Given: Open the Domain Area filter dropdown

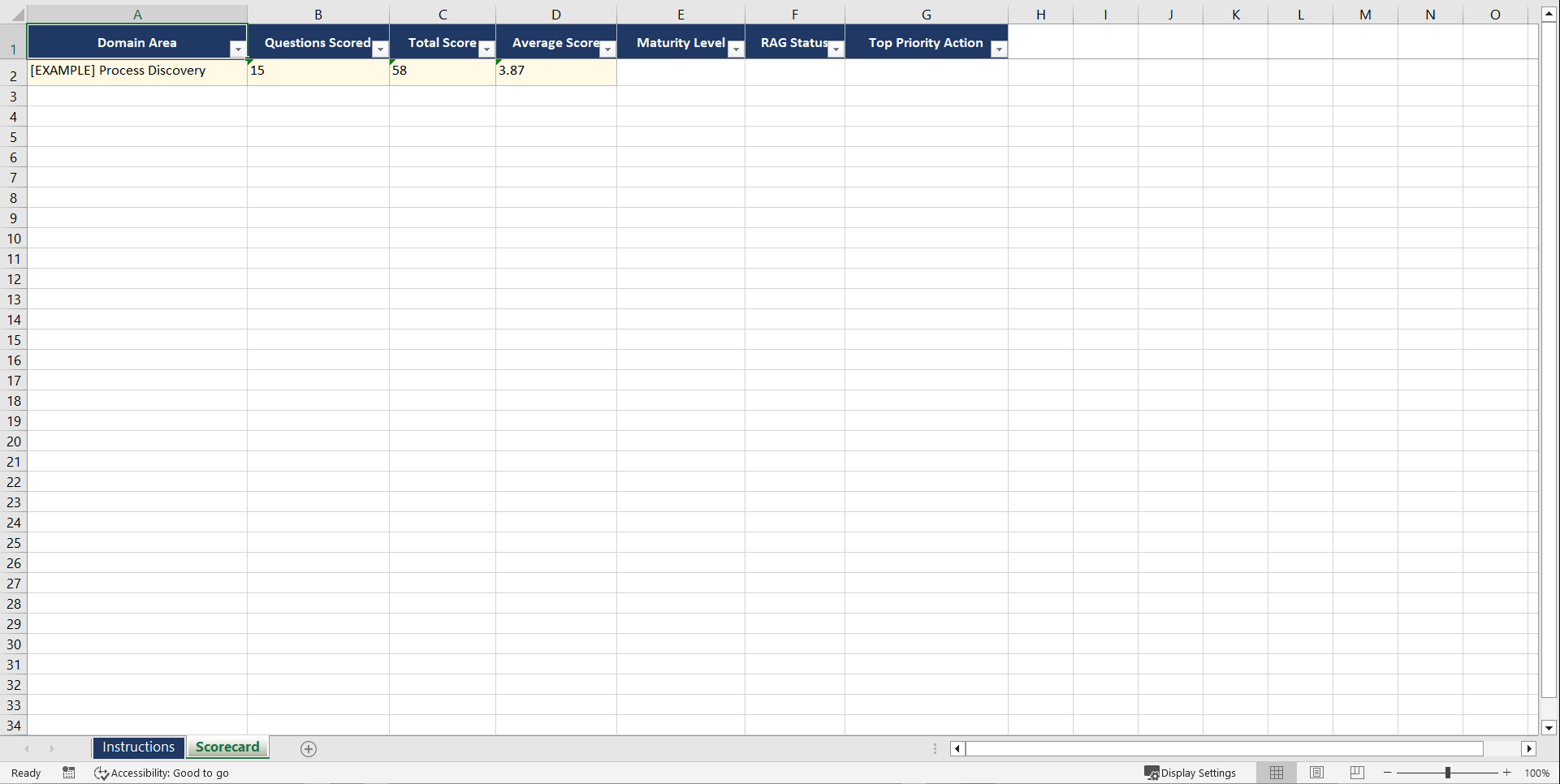Looking at the screenshot, I should (238, 50).
